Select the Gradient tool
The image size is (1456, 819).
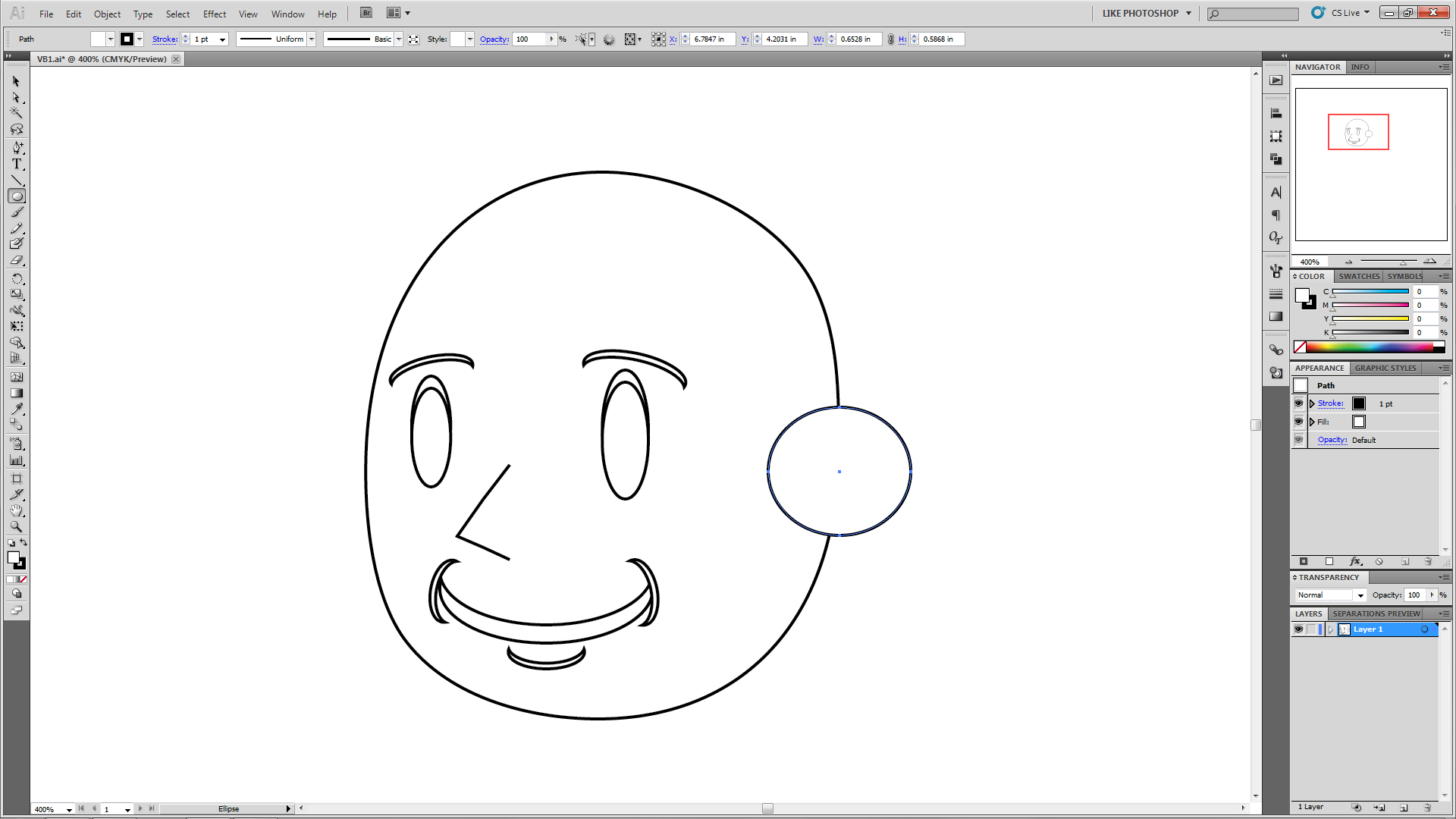[16, 393]
